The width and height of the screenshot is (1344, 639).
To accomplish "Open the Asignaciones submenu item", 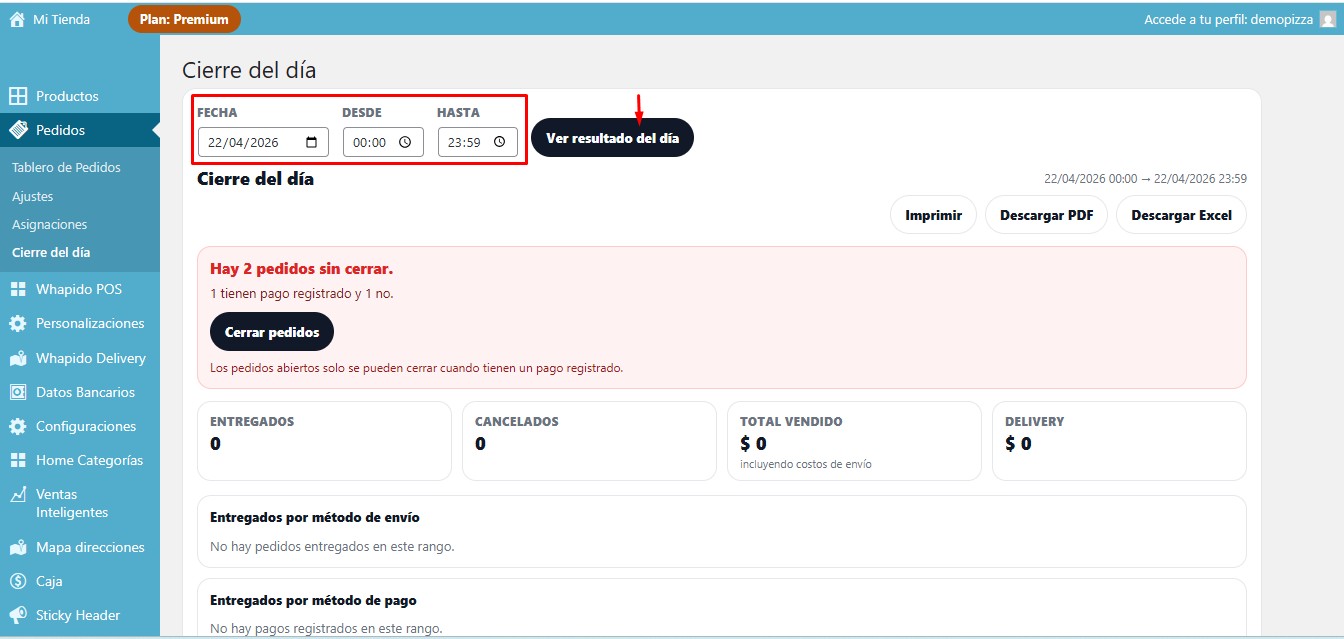I will click(50, 224).
